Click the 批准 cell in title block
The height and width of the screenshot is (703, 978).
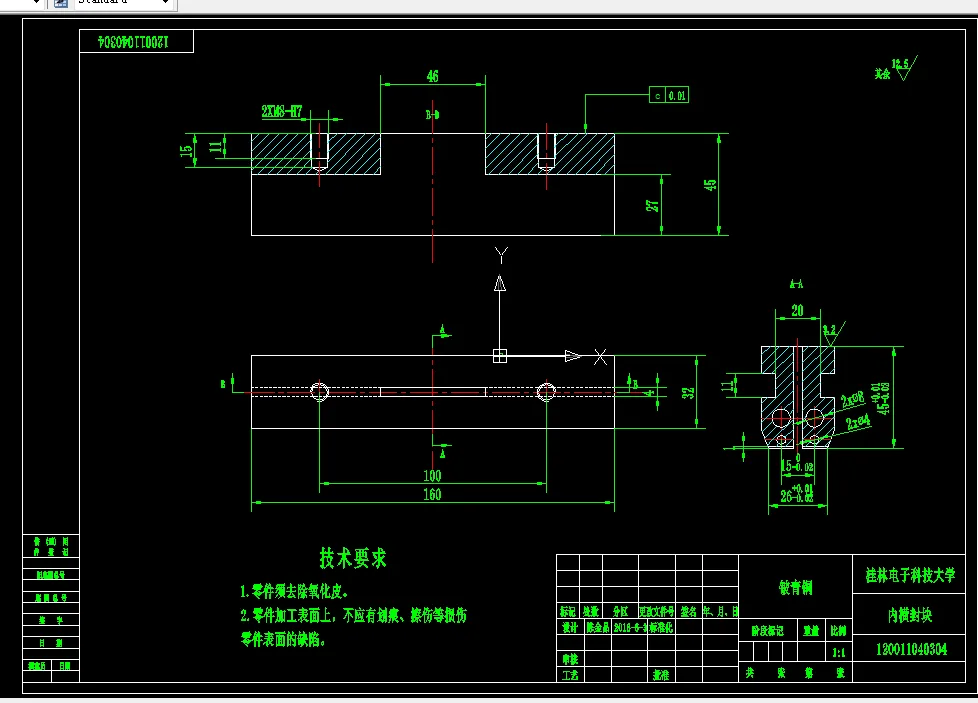(661, 675)
